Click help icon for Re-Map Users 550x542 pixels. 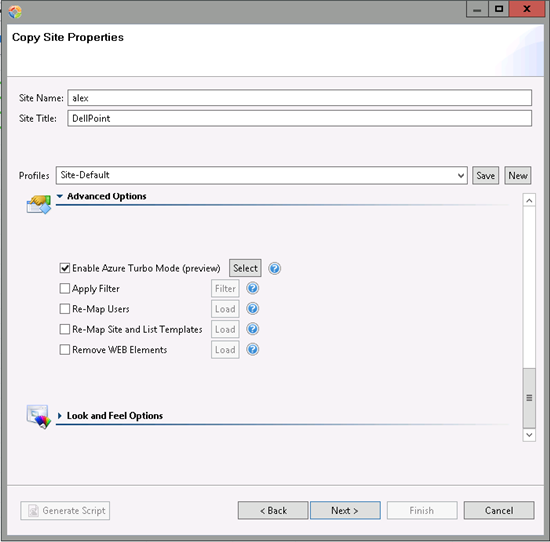[x=253, y=309]
